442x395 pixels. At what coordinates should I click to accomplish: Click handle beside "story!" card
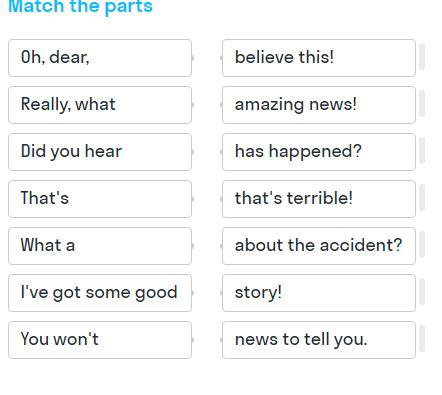tap(422, 292)
